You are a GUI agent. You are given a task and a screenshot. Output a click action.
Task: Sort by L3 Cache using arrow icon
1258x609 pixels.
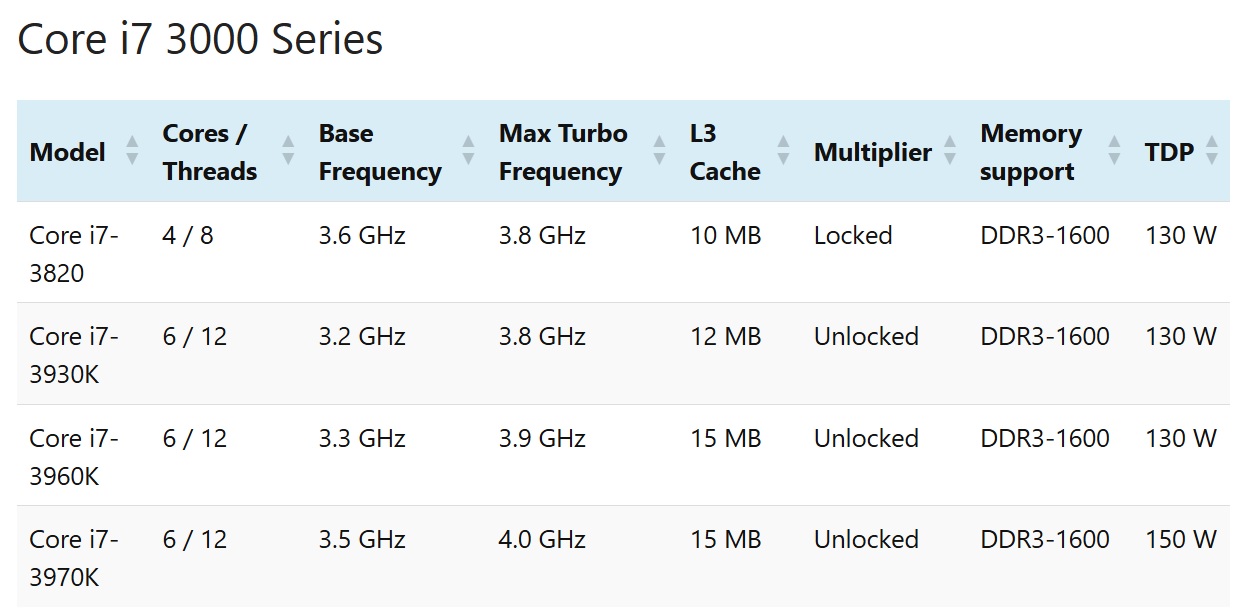pyautogui.click(x=783, y=152)
